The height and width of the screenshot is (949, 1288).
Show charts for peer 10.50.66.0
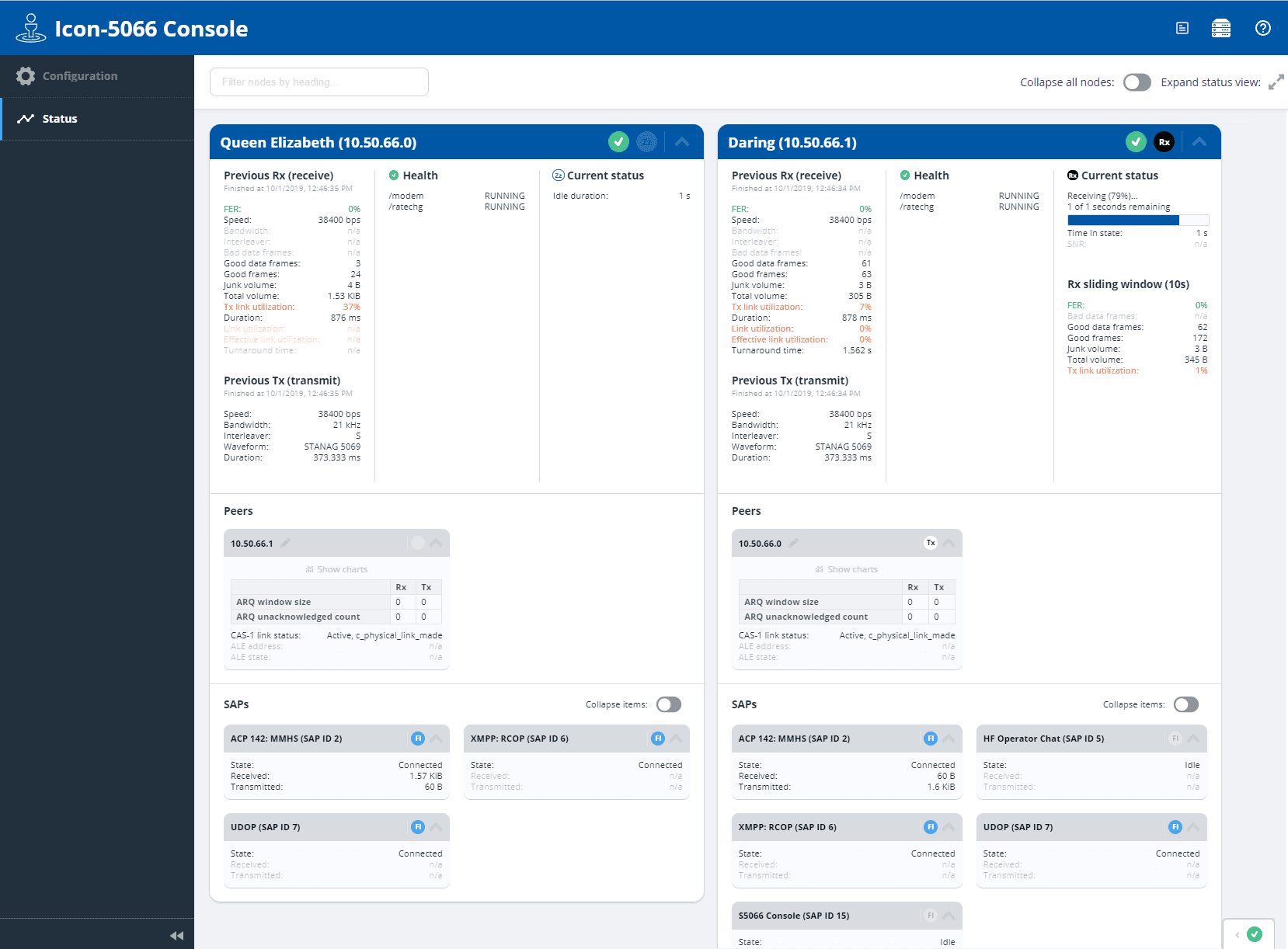[x=847, y=569]
